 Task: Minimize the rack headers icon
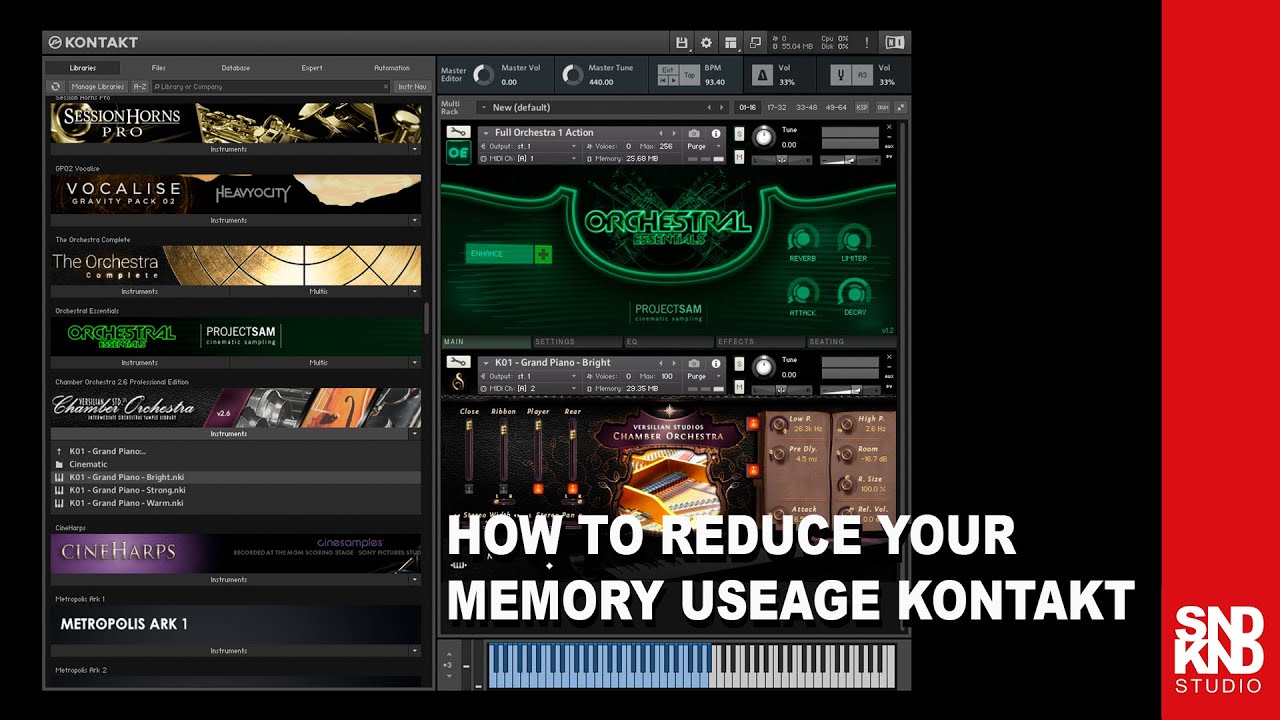pyautogui.click(x=900, y=107)
